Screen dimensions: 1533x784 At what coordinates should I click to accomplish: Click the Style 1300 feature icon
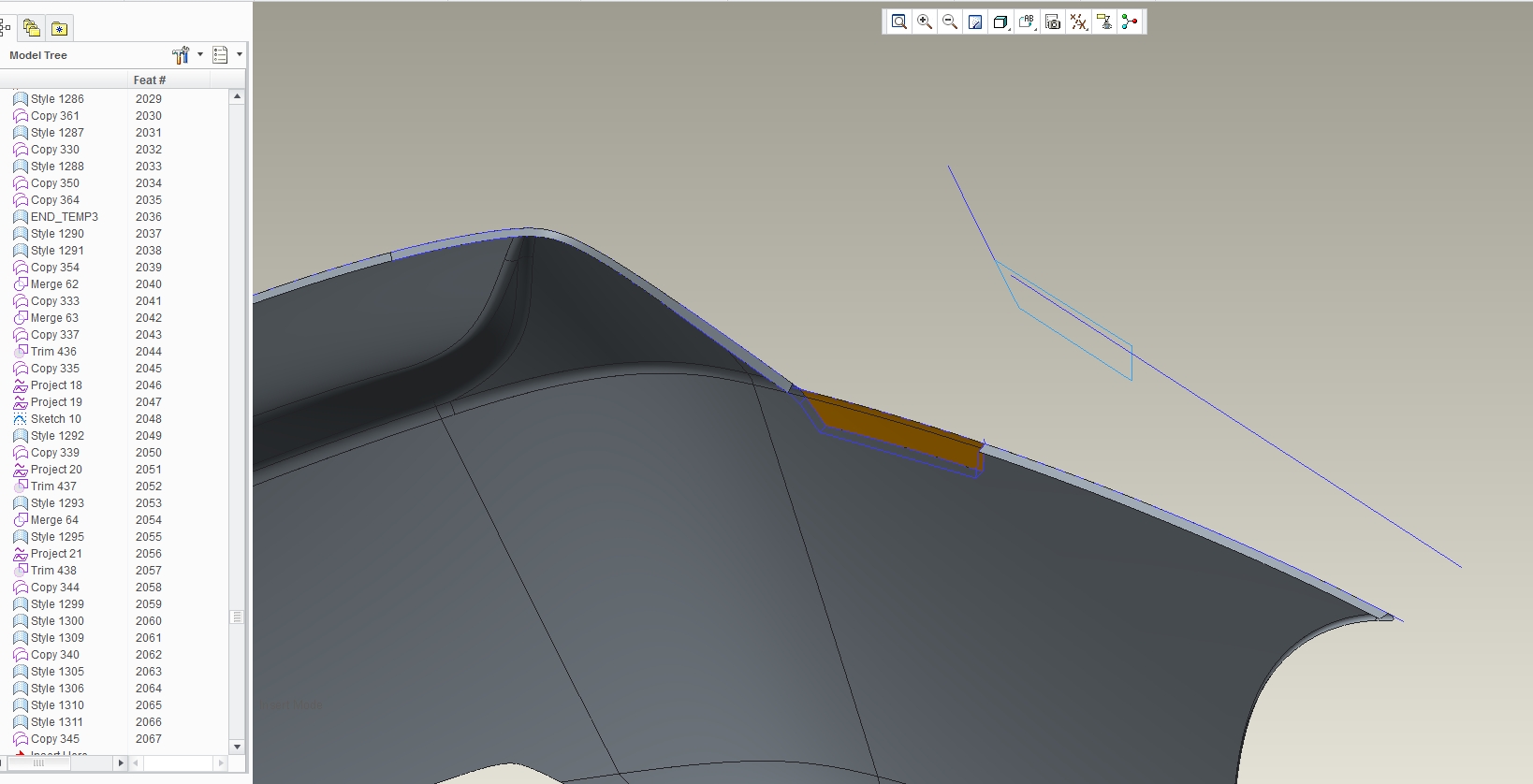(20, 621)
